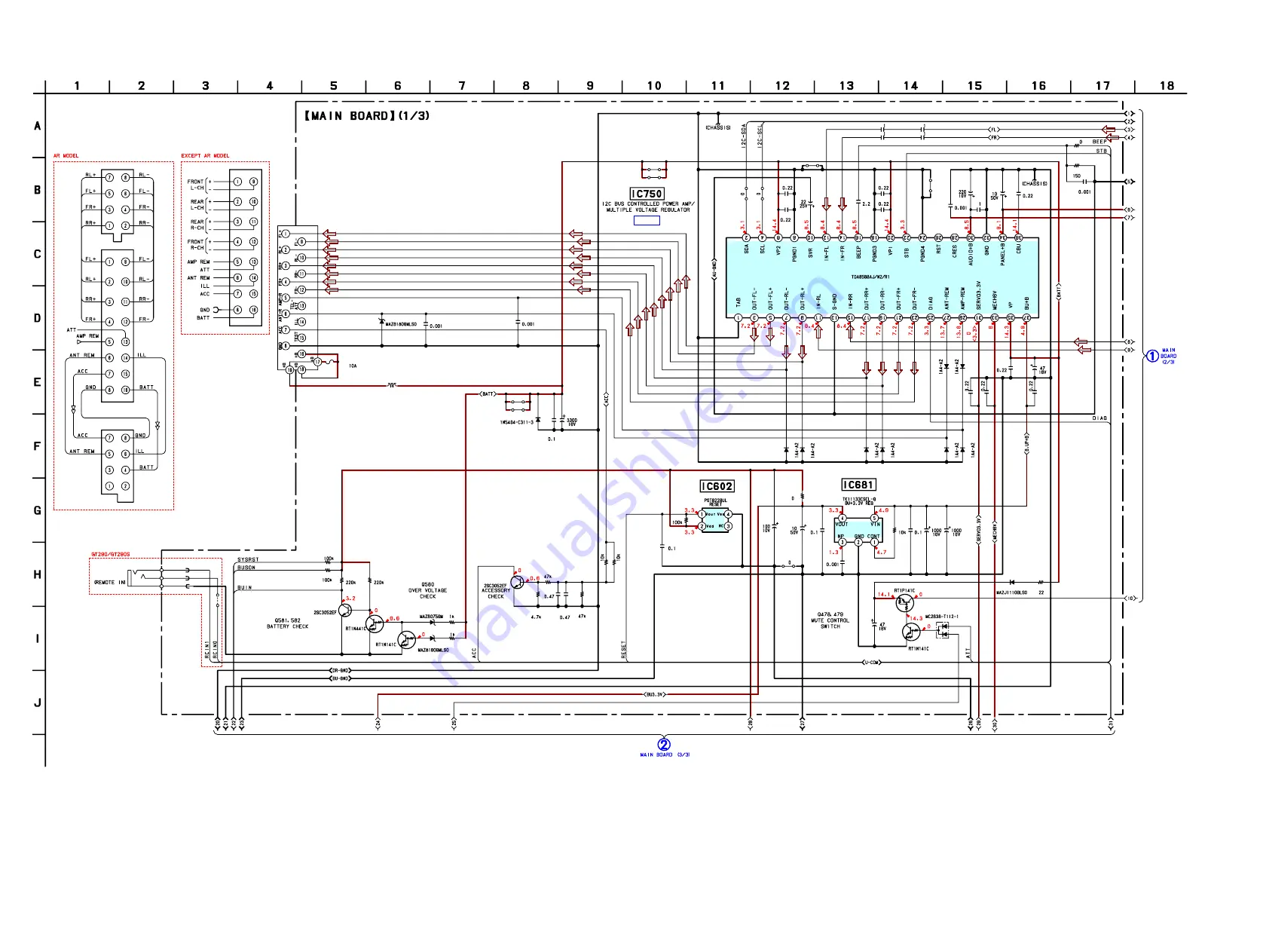Screen dimensions: 1266x952
Task: Click the ACCESSORY CHECK label
Action: click(496, 593)
